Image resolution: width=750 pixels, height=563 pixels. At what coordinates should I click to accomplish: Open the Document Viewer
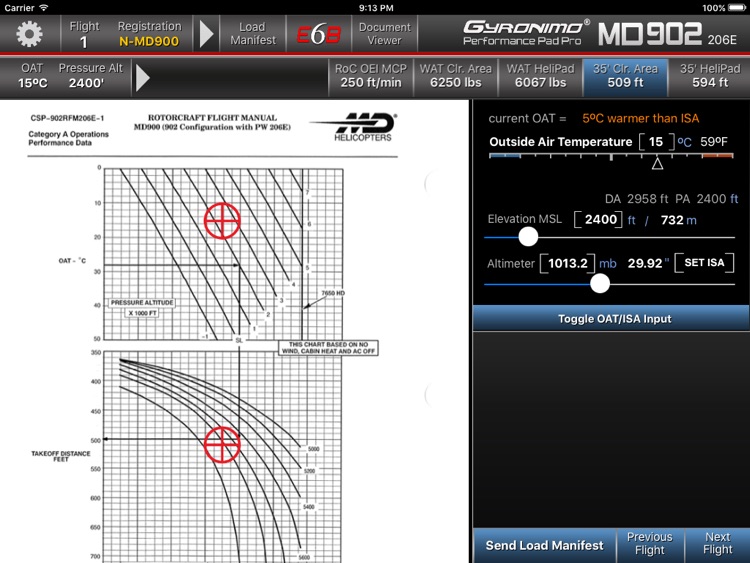(385, 33)
